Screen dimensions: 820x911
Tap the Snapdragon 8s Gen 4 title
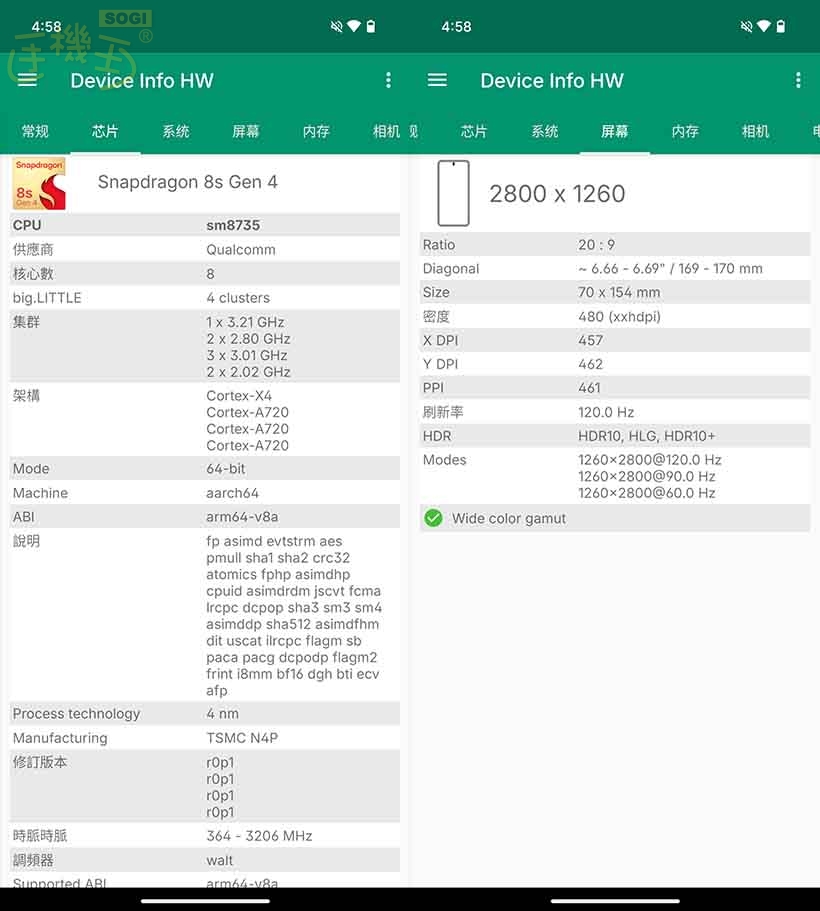(188, 182)
